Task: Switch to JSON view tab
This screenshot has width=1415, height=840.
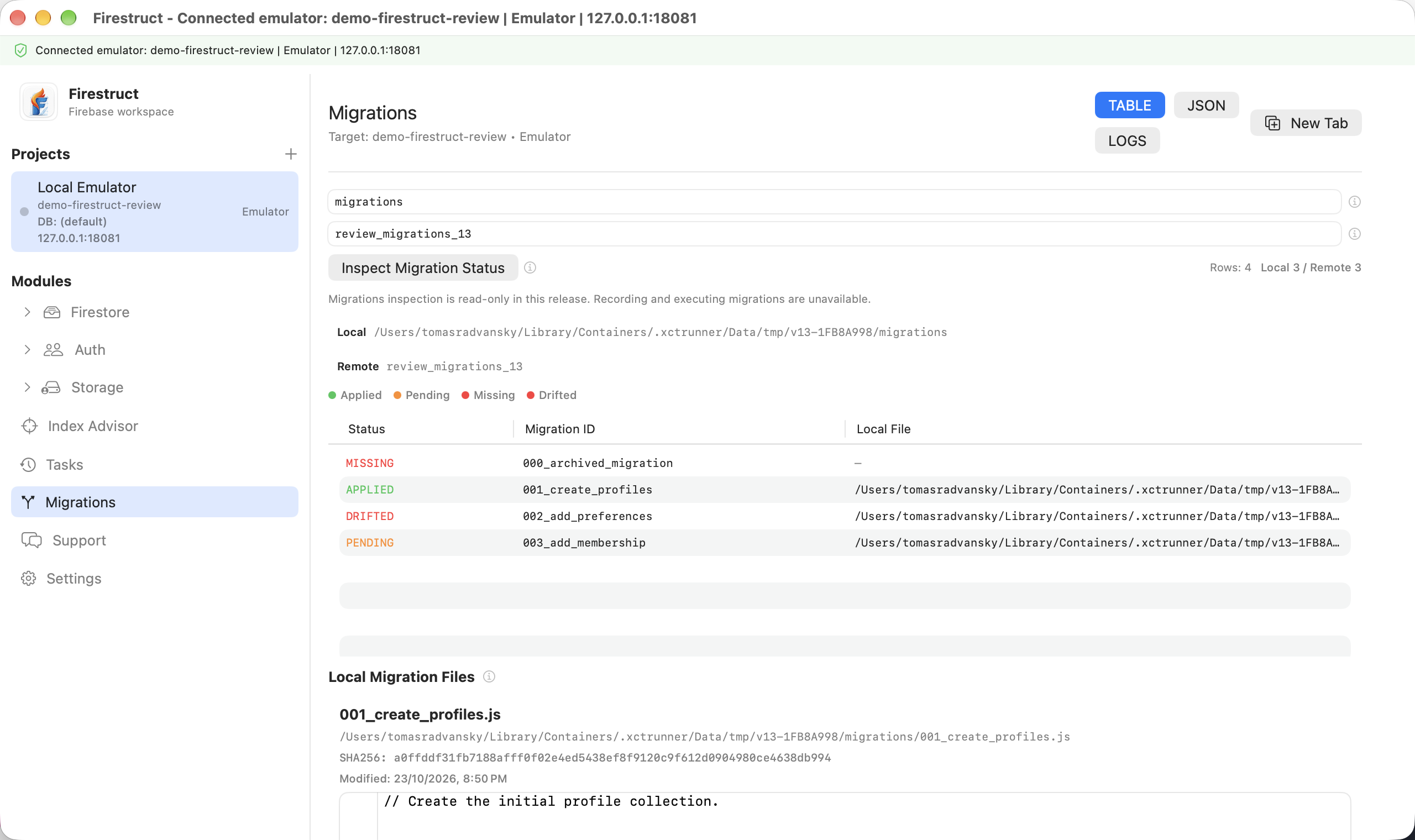Action: tap(1206, 106)
